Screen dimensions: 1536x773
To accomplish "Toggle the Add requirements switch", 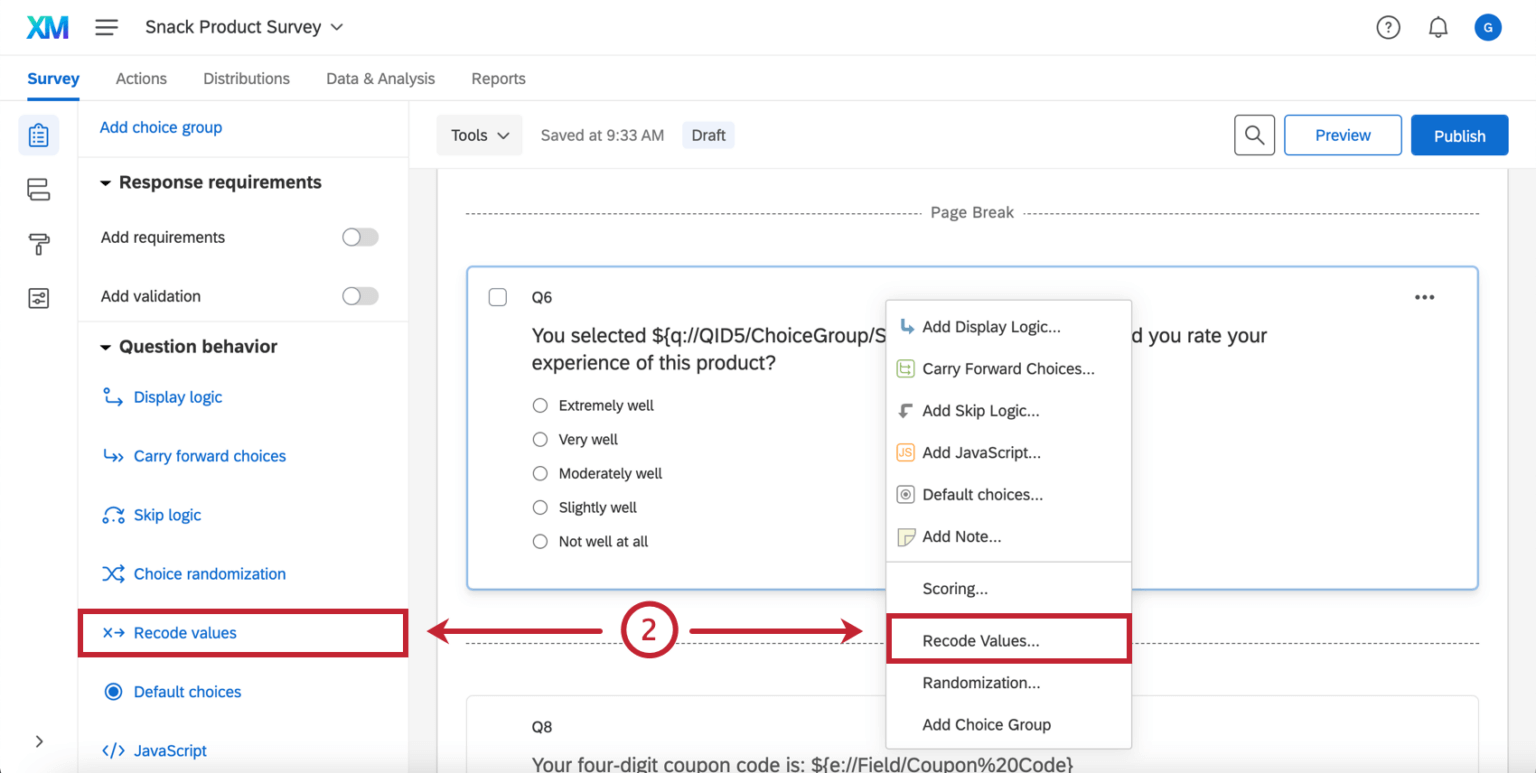I will tap(360, 237).
